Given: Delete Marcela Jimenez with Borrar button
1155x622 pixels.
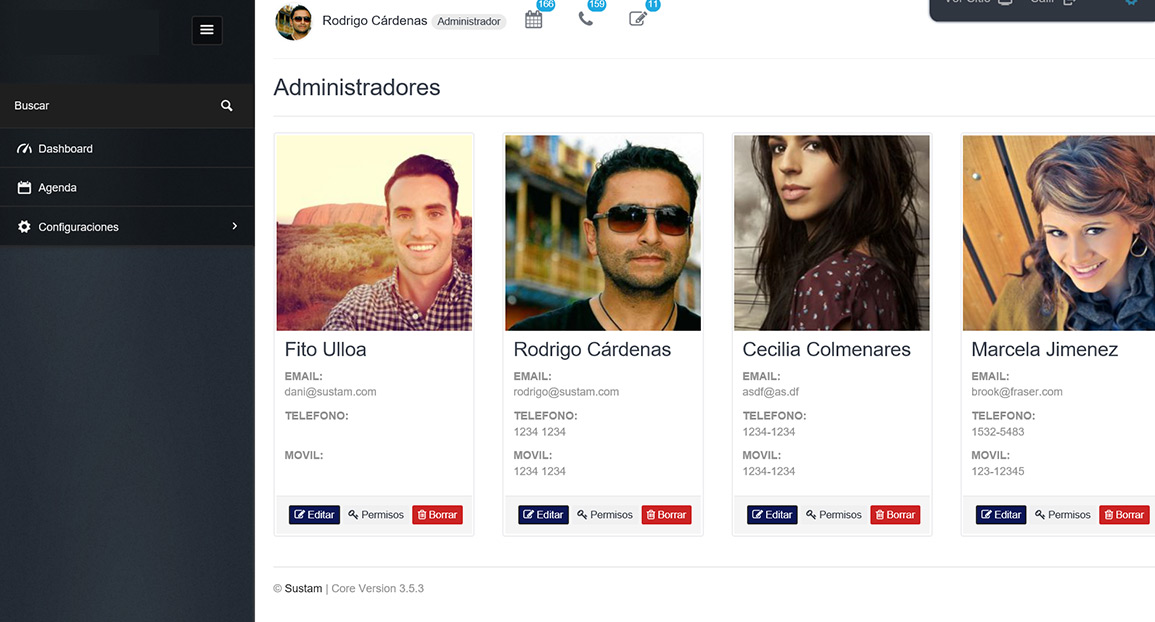Looking at the screenshot, I should [1125, 514].
